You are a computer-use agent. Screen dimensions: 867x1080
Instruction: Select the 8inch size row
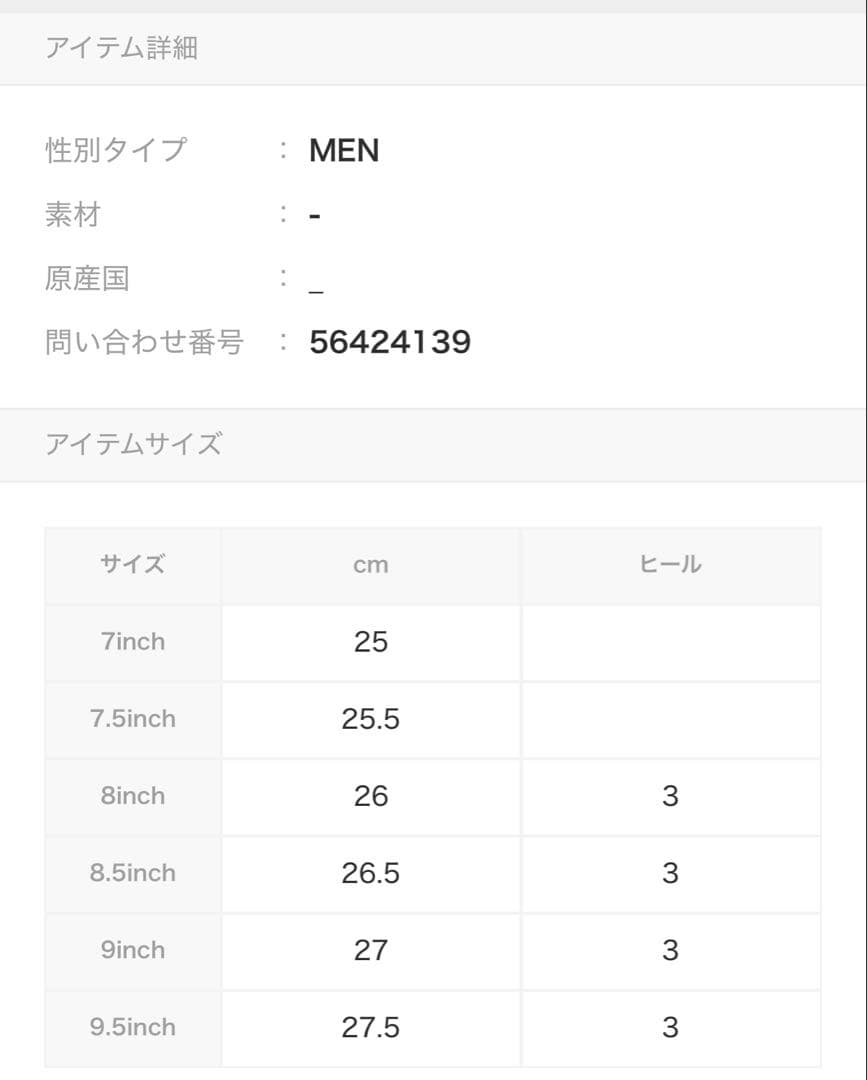pos(133,796)
